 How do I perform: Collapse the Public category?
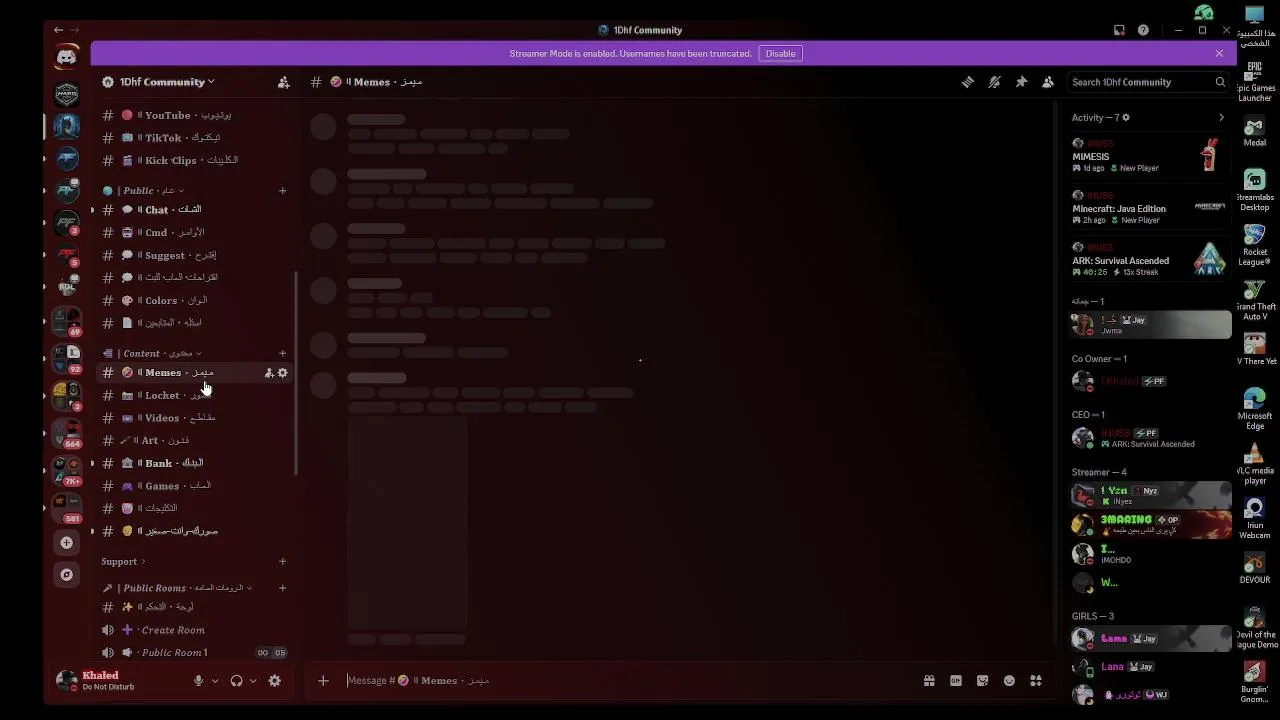pyautogui.click(x=146, y=190)
